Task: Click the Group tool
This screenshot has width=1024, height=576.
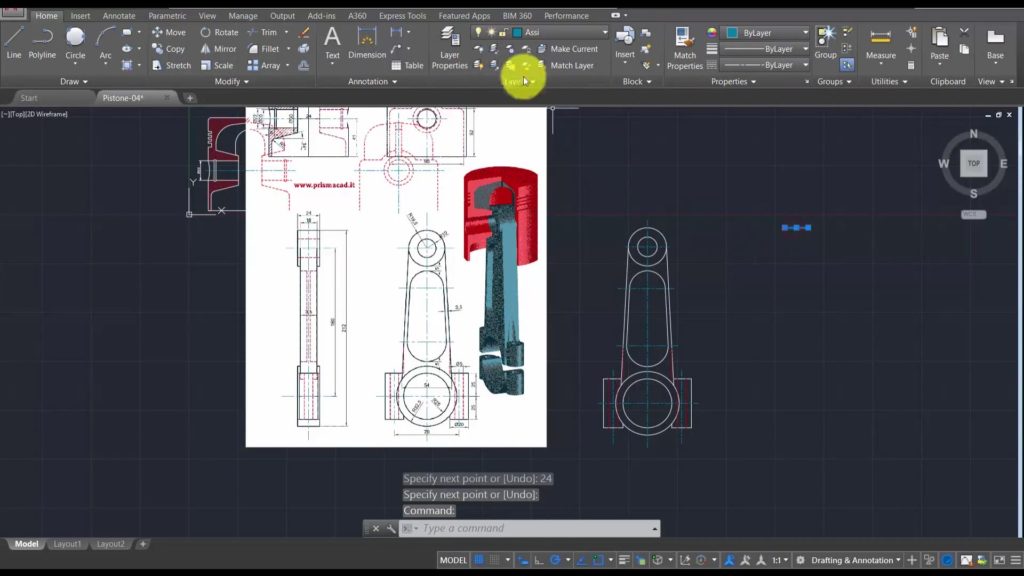Action: pyautogui.click(x=825, y=43)
